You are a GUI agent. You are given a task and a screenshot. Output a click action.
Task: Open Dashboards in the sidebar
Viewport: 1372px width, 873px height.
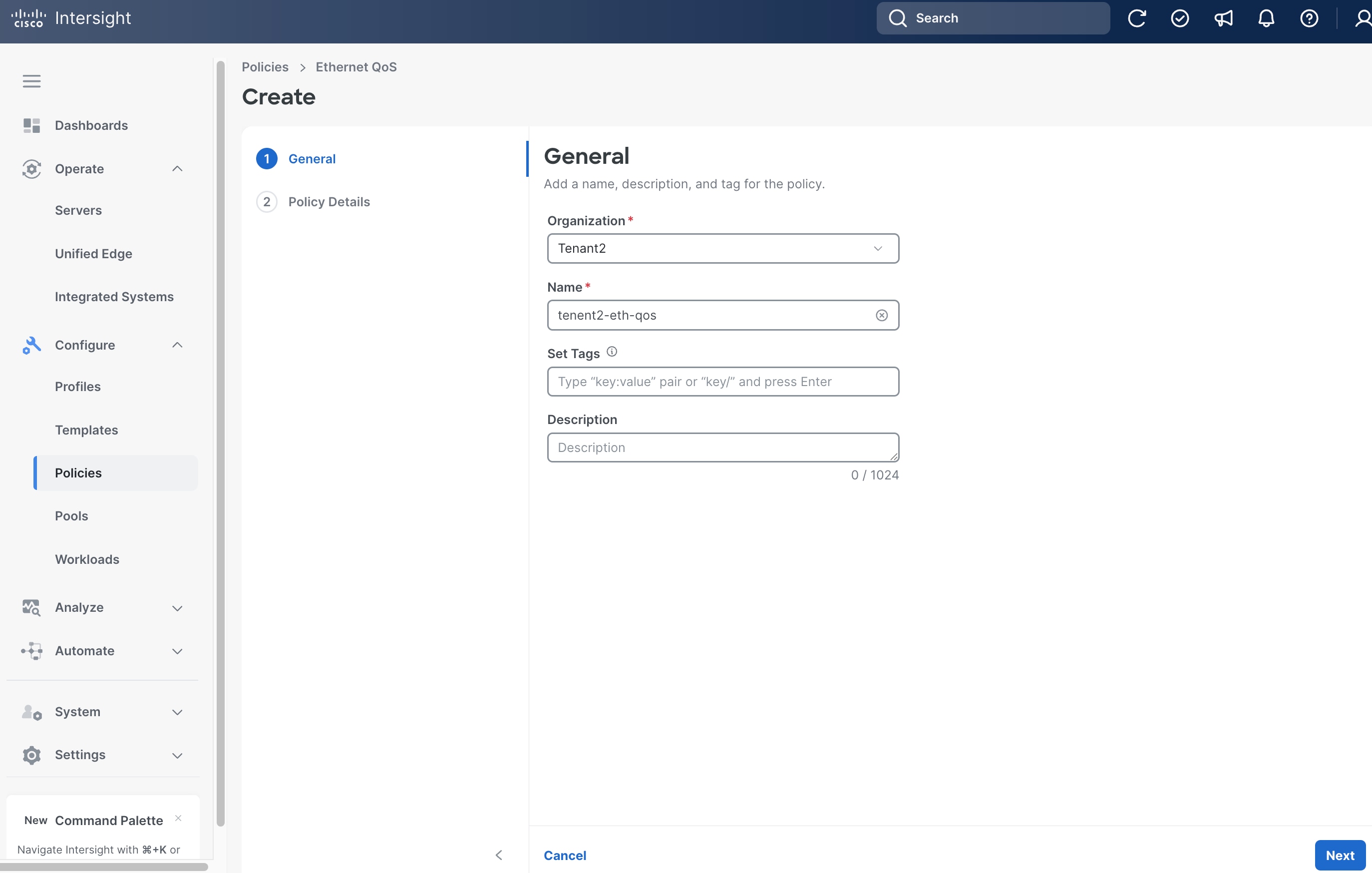pos(91,125)
